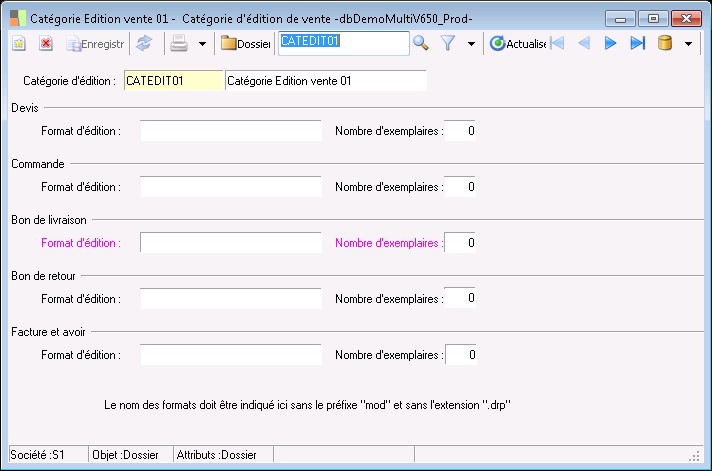Screen dimensions: 712x471
Task: Click the Commande Nombre d'exemplaires field
Action: click(460, 187)
